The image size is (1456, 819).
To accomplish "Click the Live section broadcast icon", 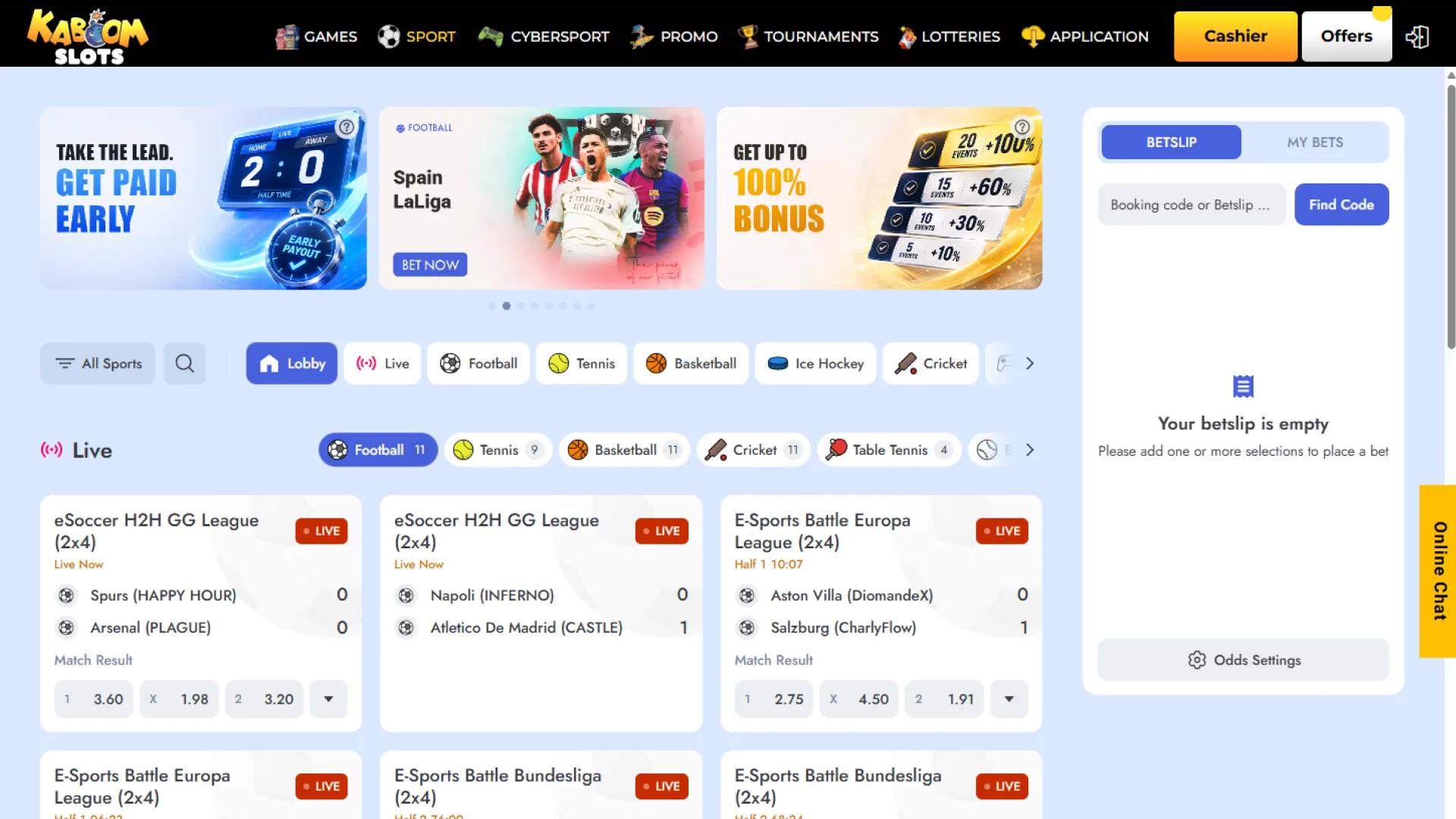I will click(x=52, y=450).
